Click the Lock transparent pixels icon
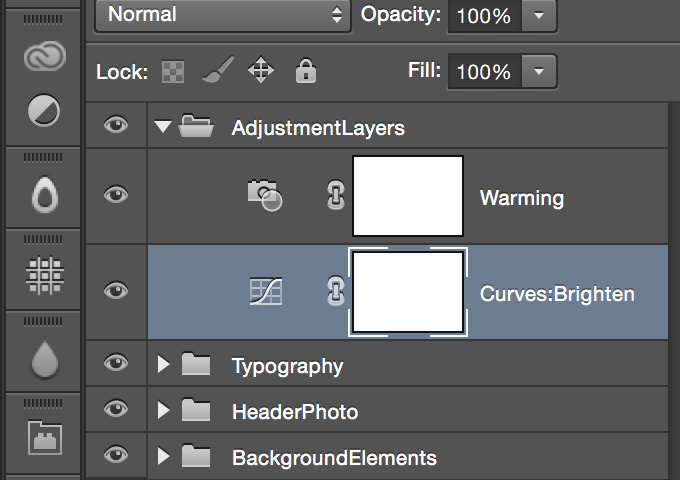The width and height of the screenshot is (680, 480). pos(173,72)
